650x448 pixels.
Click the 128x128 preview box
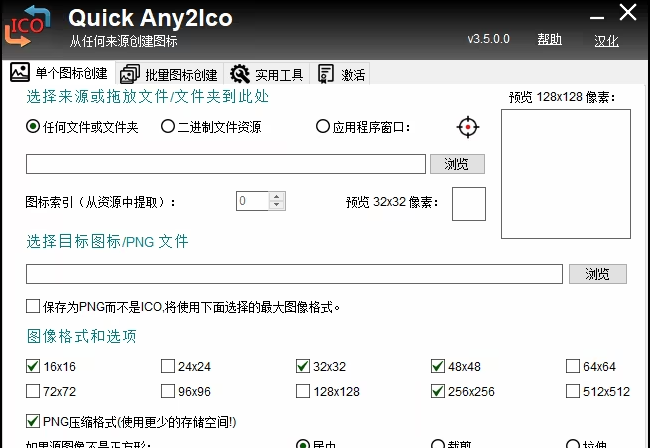pos(566,174)
